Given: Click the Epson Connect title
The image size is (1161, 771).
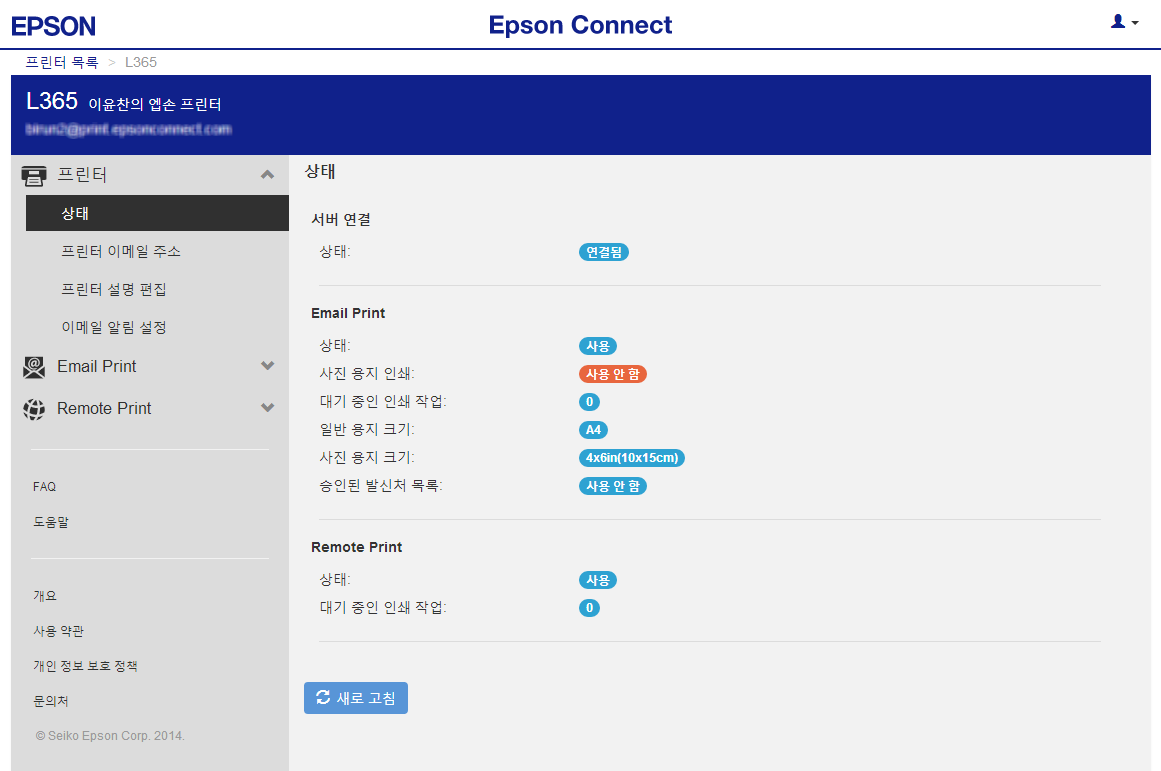Looking at the screenshot, I should 580,25.
